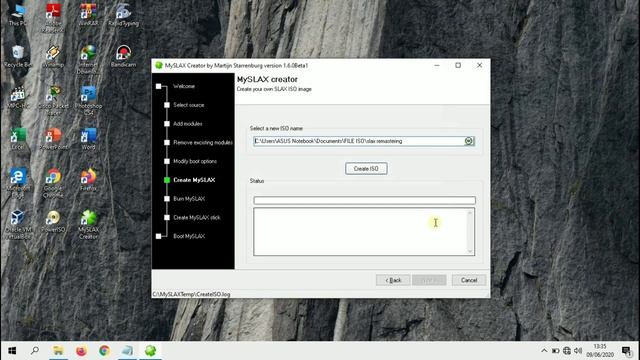Launch Bandicam from the desktop
The height and width of the screenshot is (360, 640).
pos(123,56)
